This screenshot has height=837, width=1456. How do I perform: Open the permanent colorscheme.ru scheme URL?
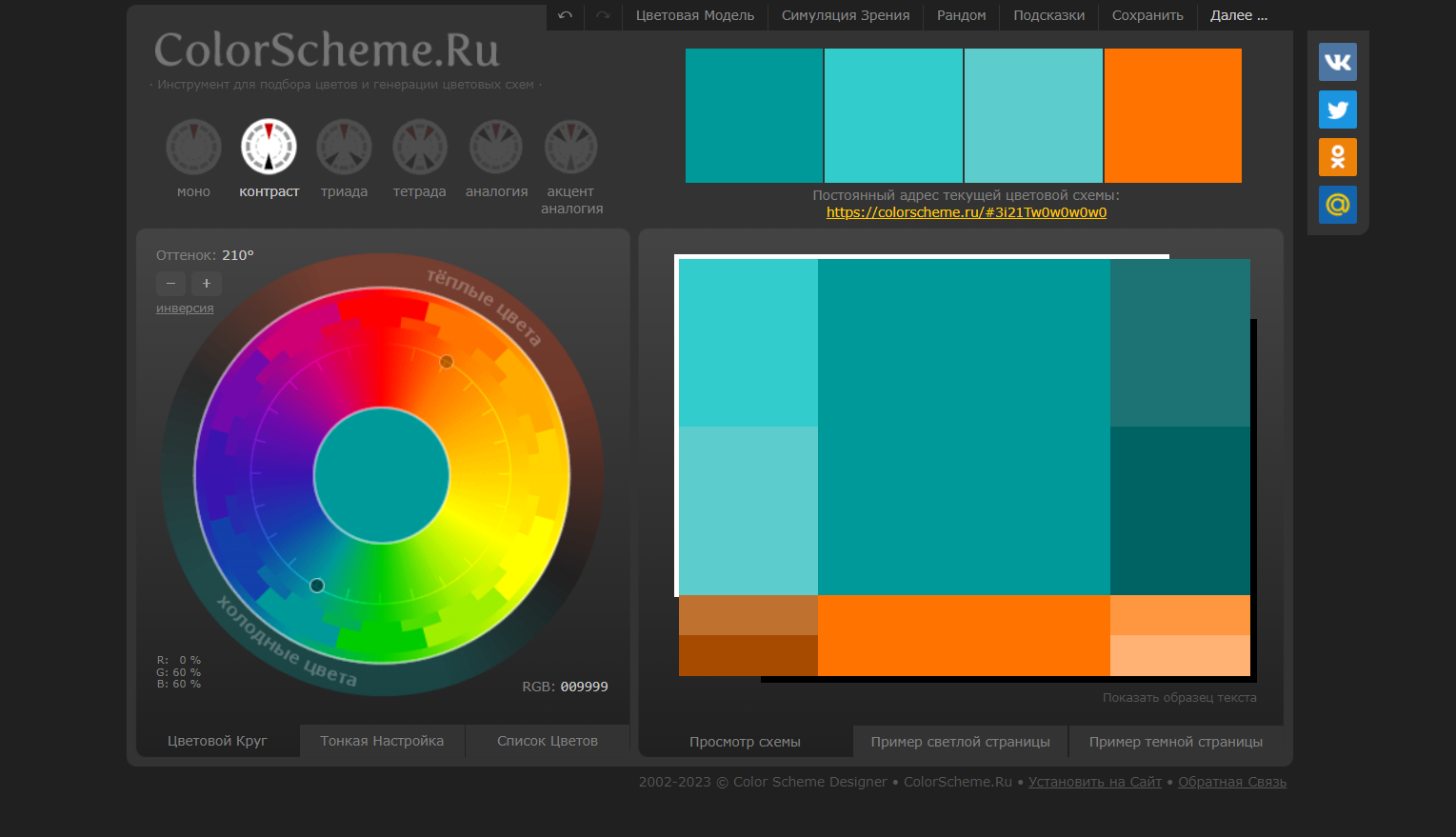967,212
